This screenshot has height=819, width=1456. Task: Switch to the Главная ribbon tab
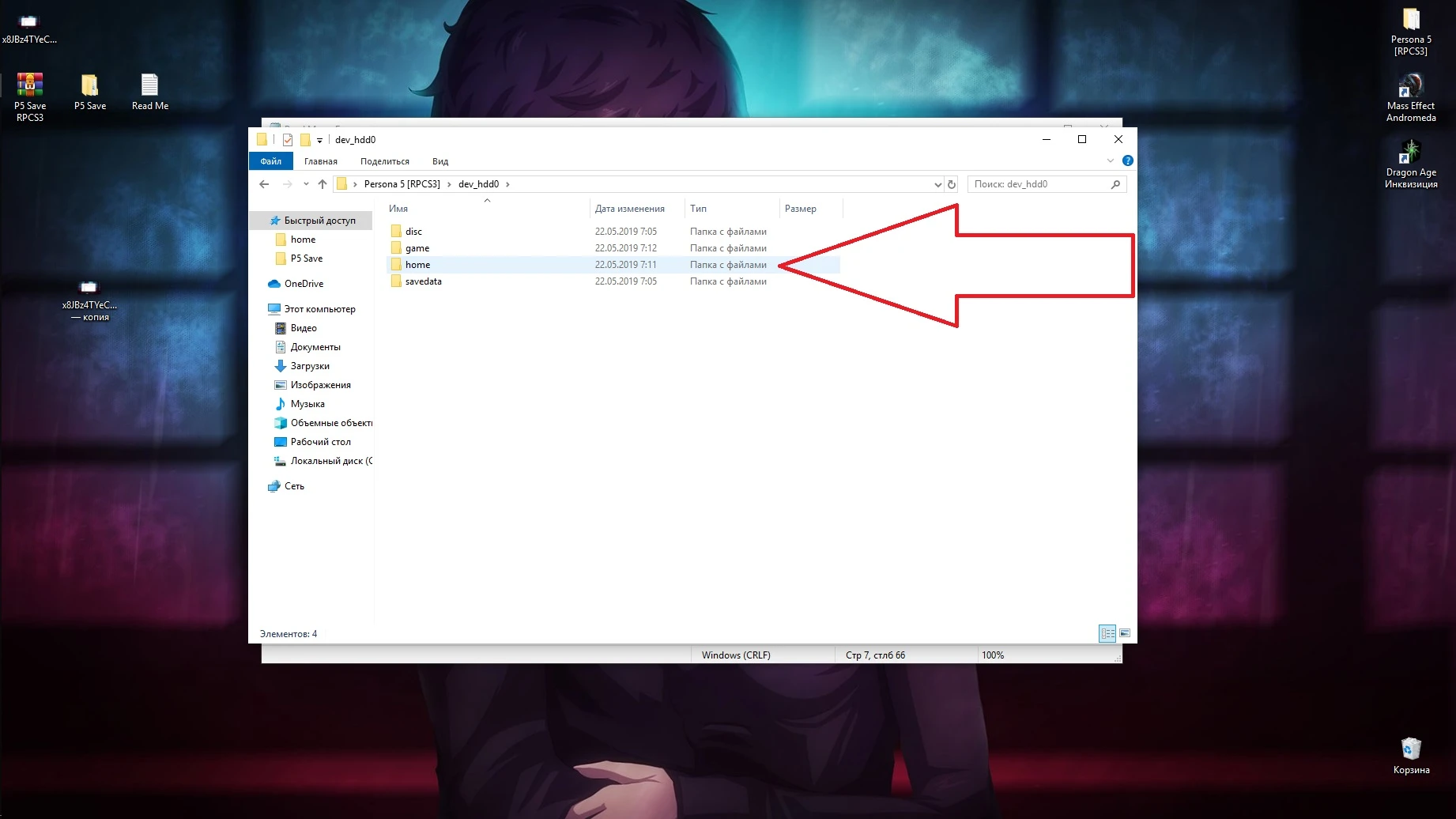pos(321,161)
